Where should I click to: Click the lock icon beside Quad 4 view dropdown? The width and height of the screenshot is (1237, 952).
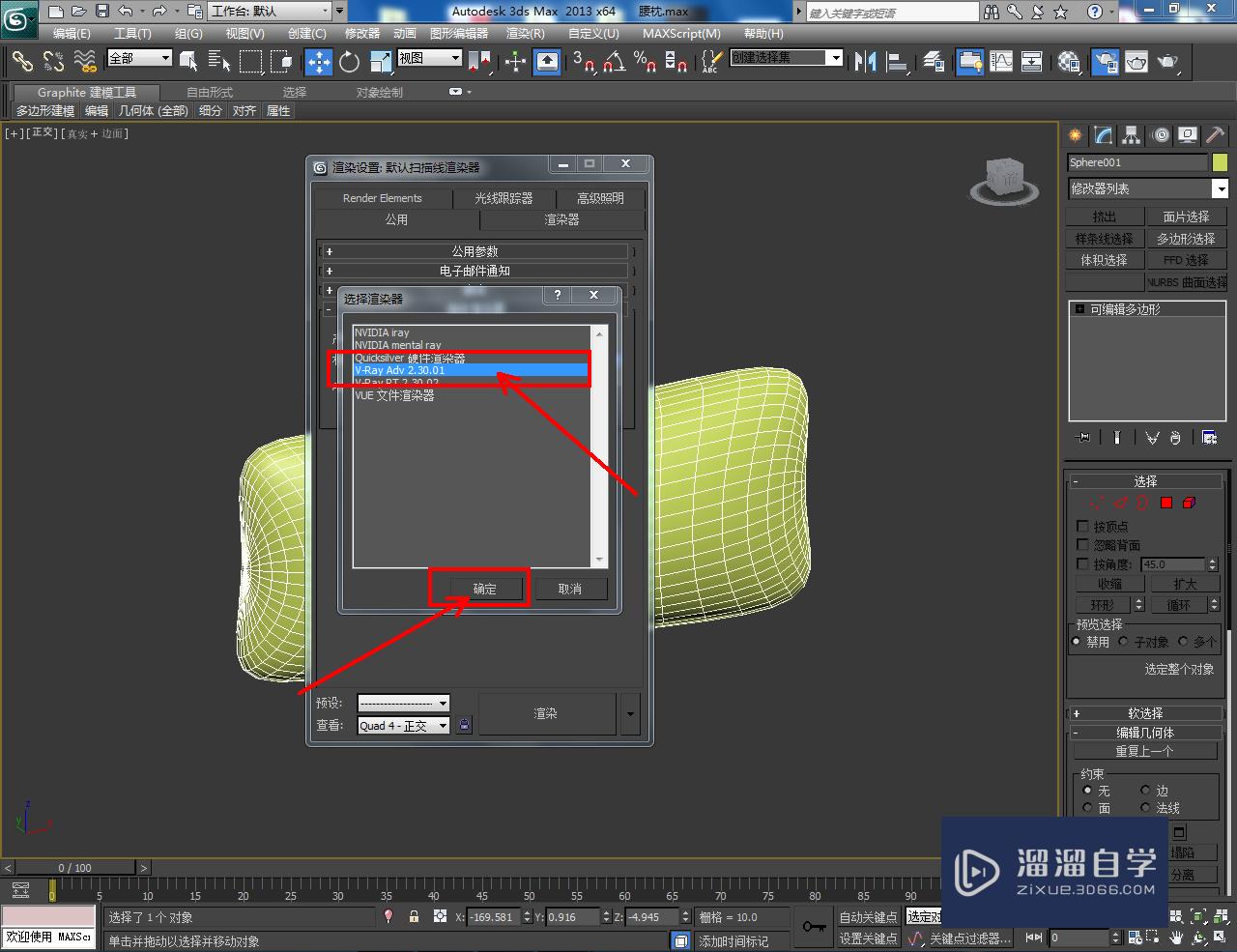click(x=464, y=725)
